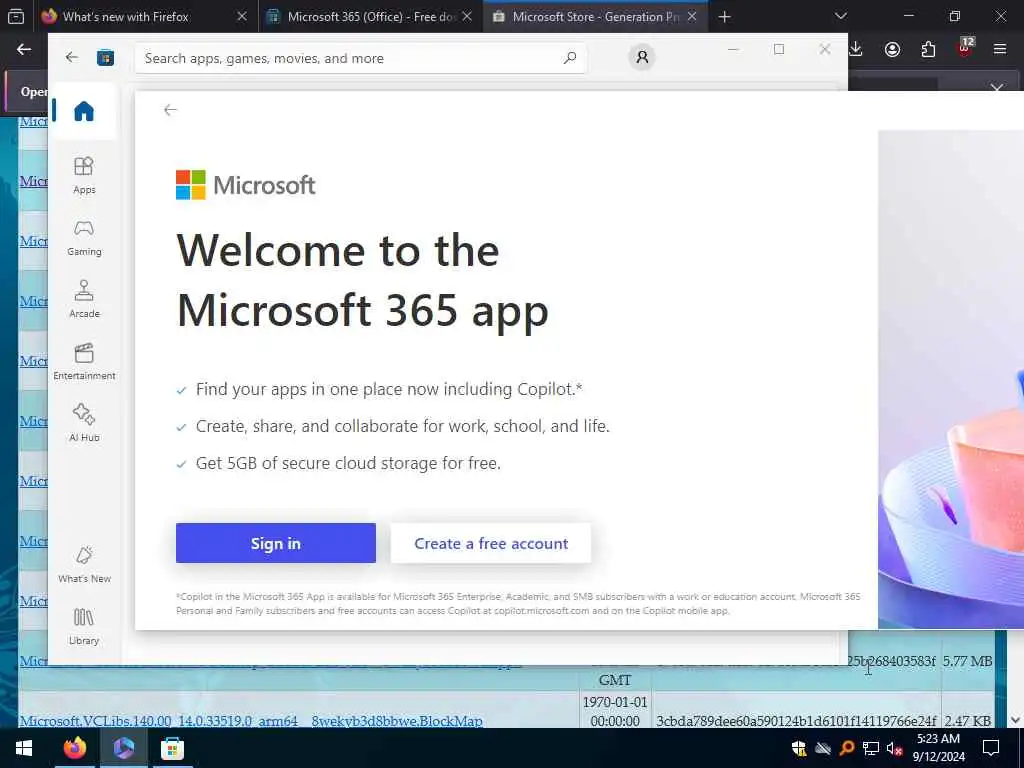This screenshot has width=1024, height=768.
Task: Open Microsoft.VCLibs arm64 BlockMap link
Action: (251, 721)
